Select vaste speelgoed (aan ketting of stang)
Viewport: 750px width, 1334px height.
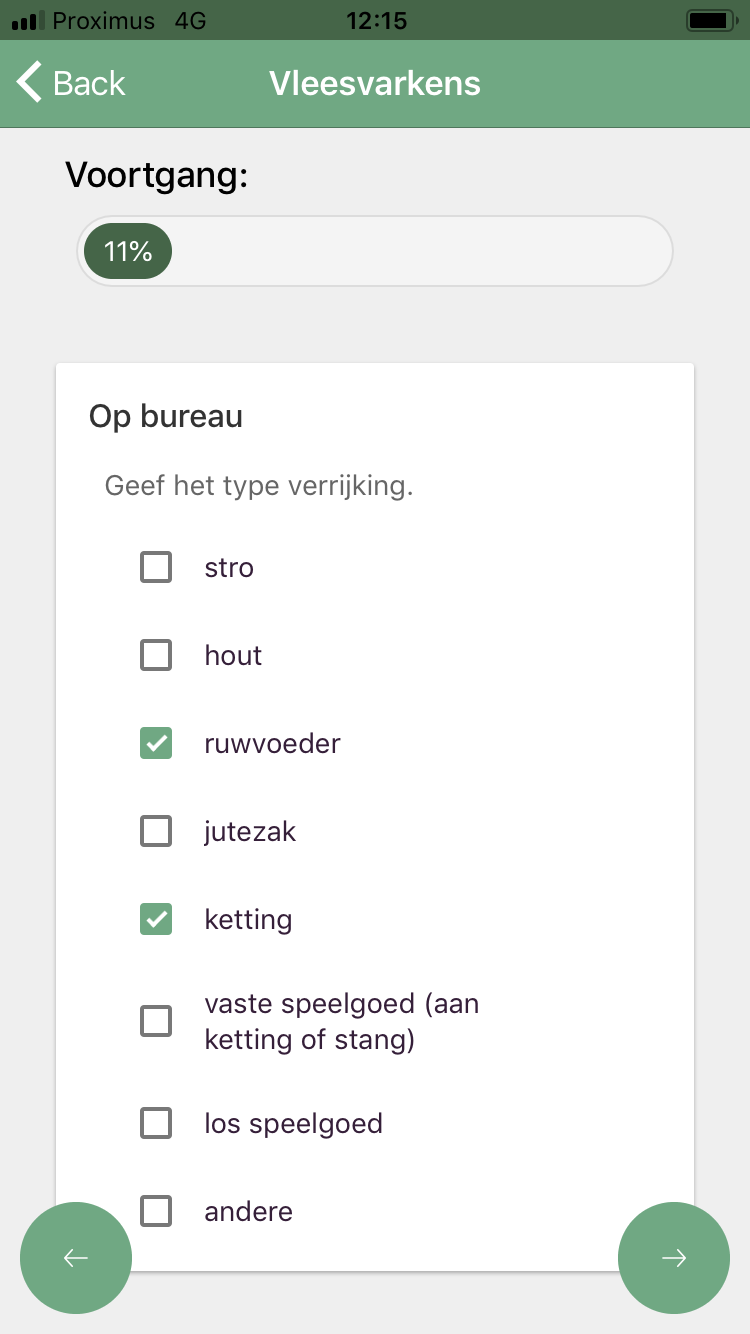point(156,1021)
